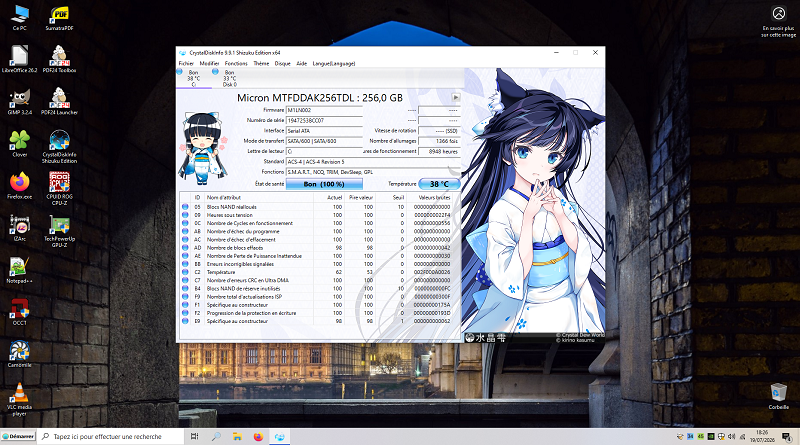
Task: Select row 'Nombre de Cycles en fonctionnement'
Action: (x=315, y=223)
